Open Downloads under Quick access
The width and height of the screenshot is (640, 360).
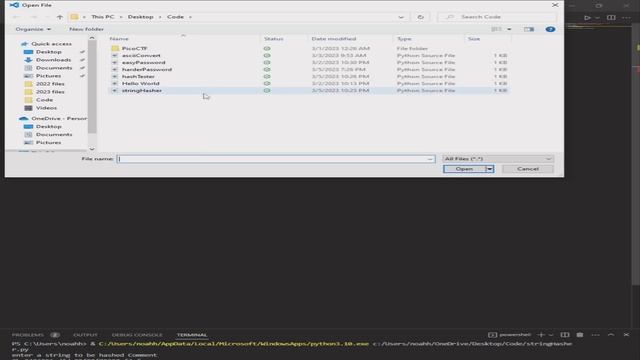point(53,60)
